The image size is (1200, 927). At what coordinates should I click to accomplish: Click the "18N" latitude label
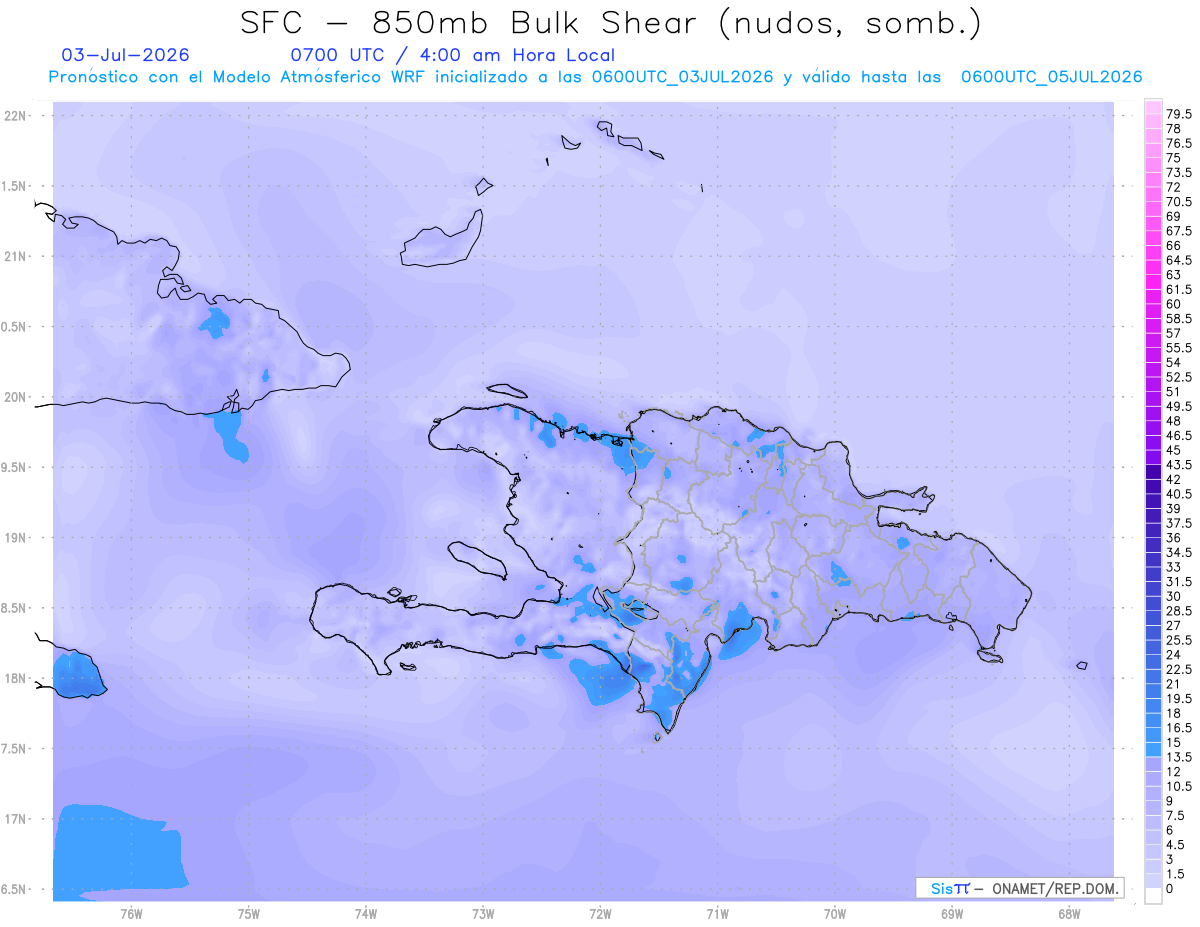pos(17,678)
